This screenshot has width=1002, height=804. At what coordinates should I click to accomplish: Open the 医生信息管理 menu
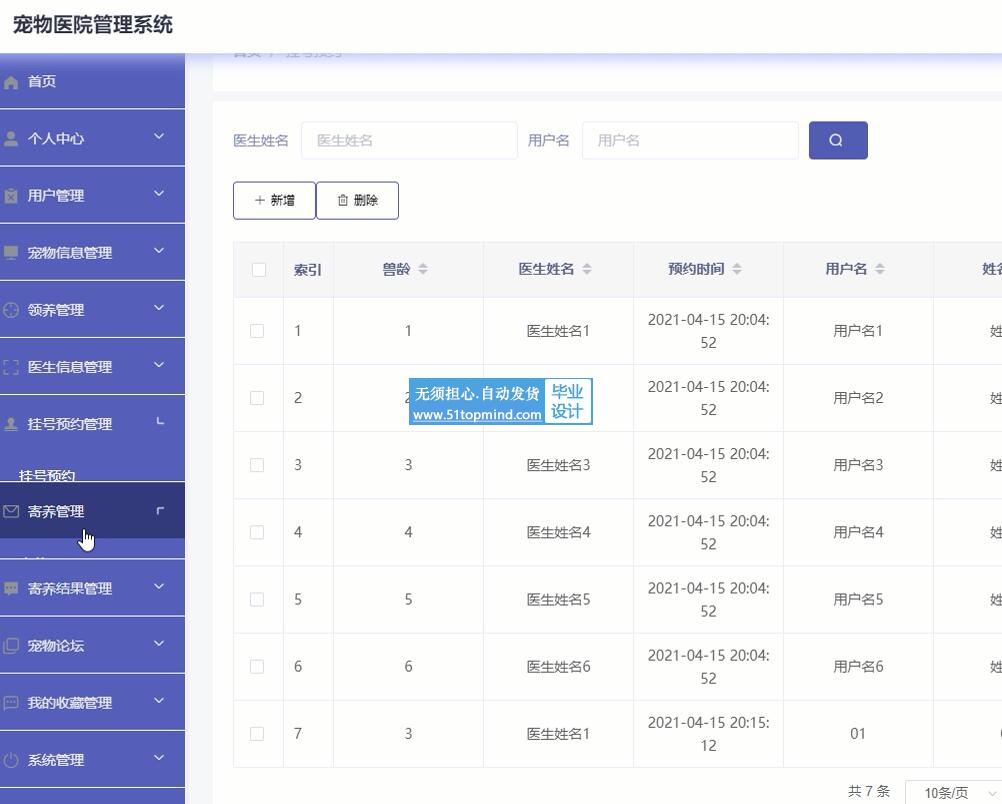tap(70, 367)
